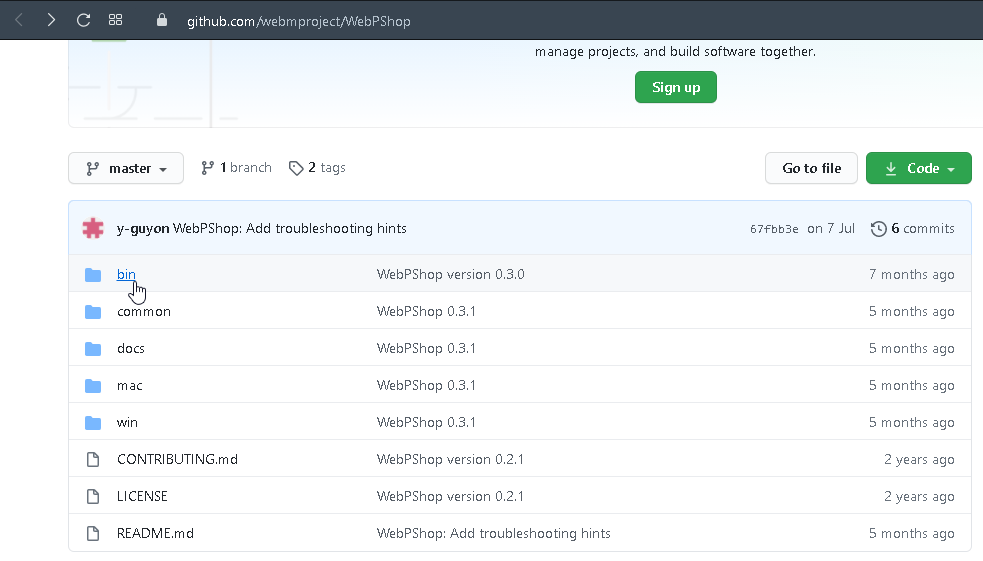
Task: Click the clock history icon beside commits
Action: tap(879, 229)
